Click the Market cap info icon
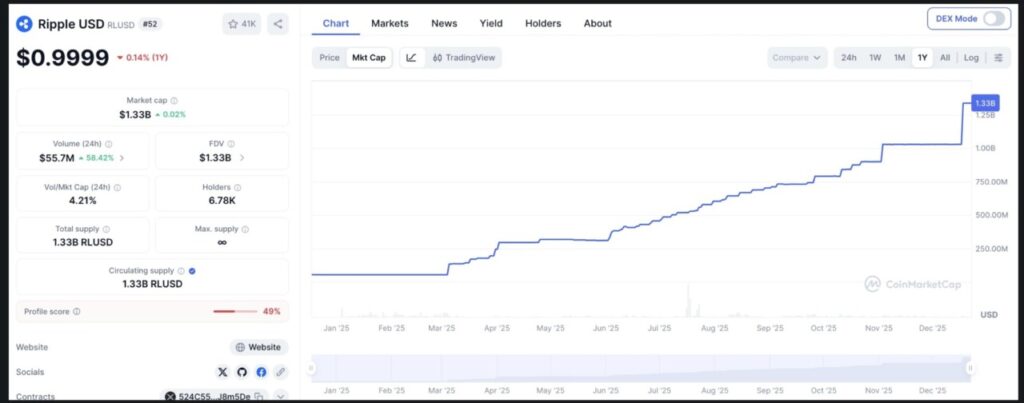 point(174,101)
